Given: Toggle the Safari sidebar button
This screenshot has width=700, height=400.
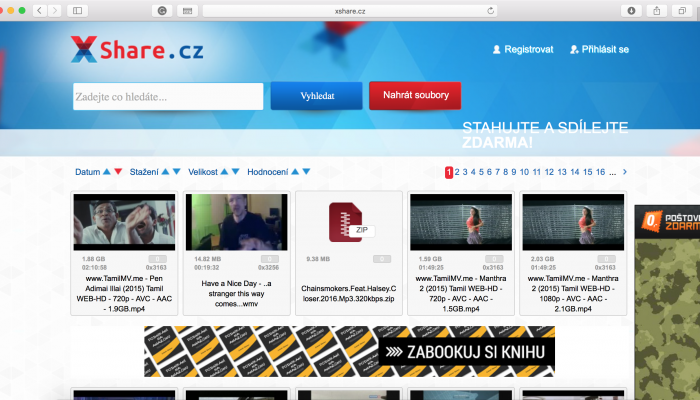Looking at the screenshot, I should [77, 10].
